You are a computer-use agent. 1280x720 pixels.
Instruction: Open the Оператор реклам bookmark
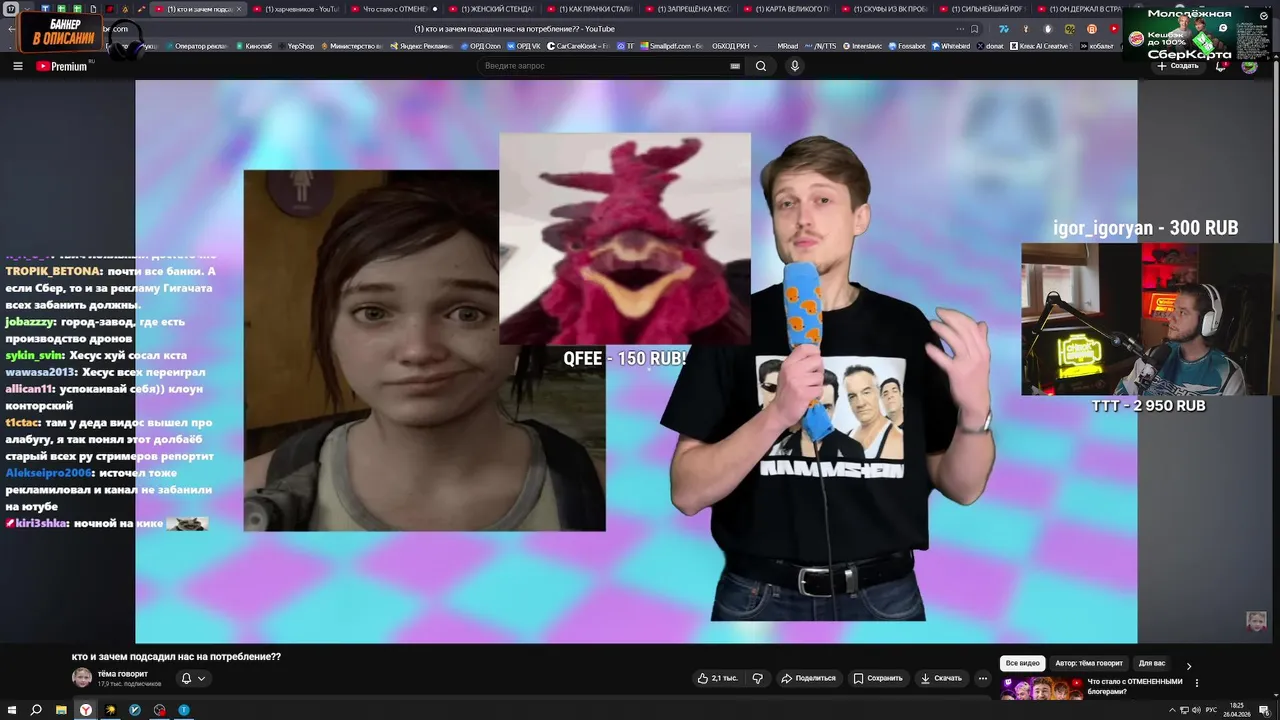coord(197,46)
